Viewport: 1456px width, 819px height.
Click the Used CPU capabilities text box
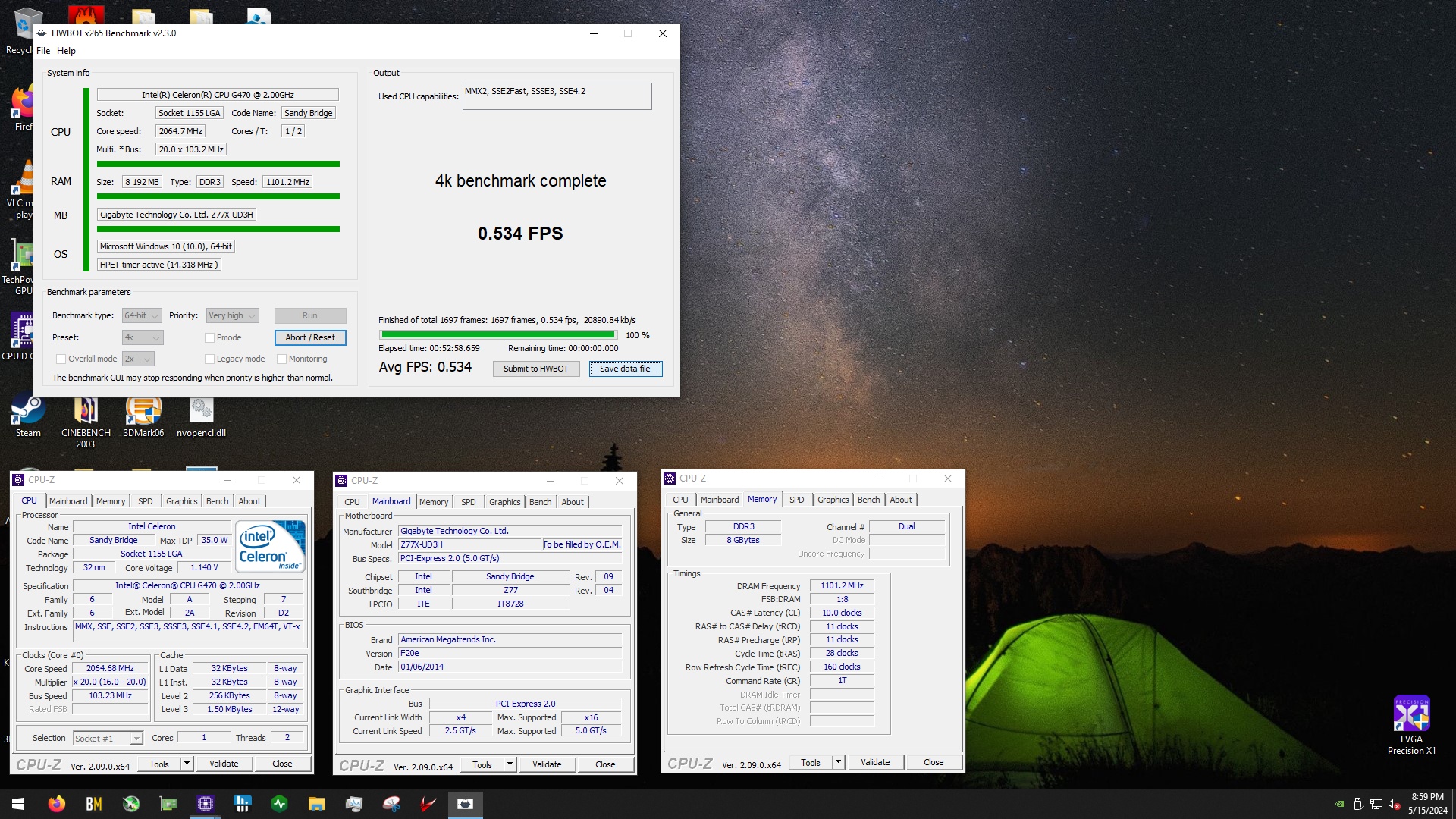[557, 96]
